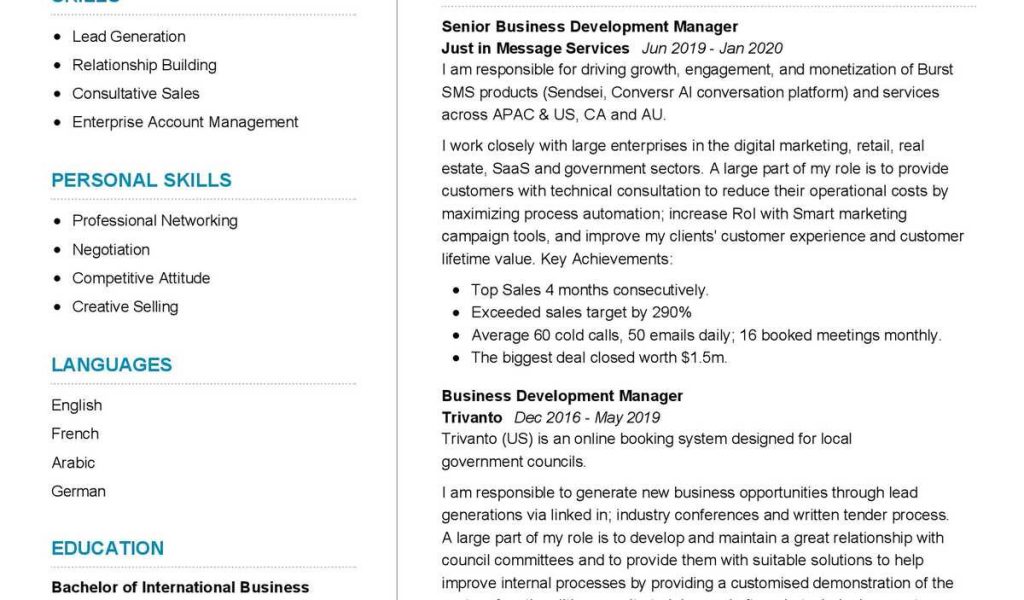This screenshot has width=1024, height=600.
Task: Click the Senior Business Development Manager title
Action: 589,27
